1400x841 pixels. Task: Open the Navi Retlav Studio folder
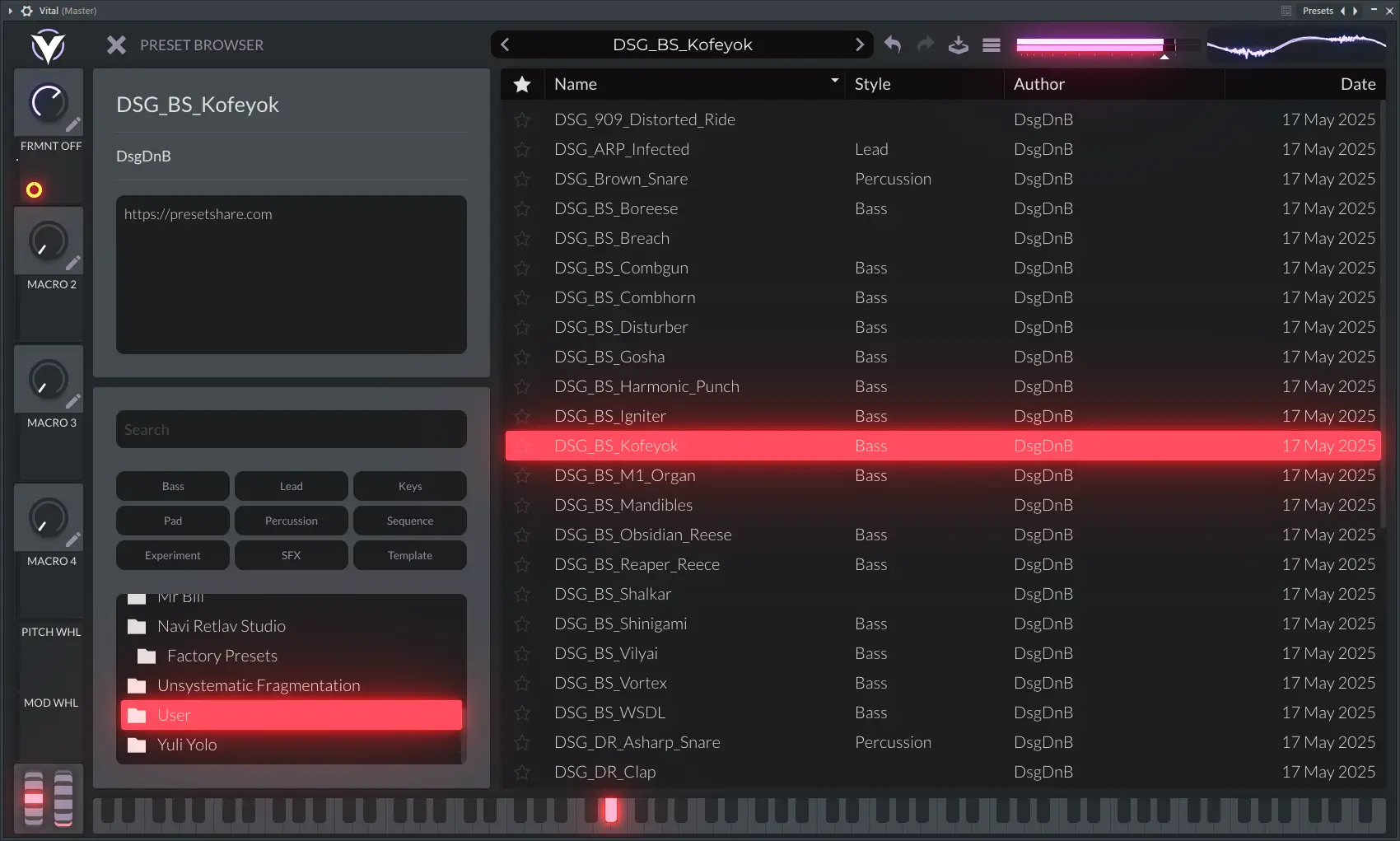[x=291, y=626]
